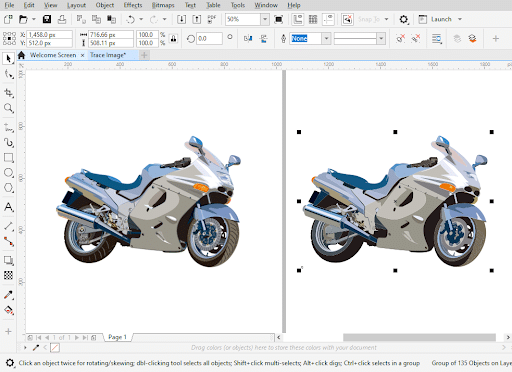Select the Crop tool
Image resolution: width=512 pixels, height=372 pixels.
point(8,93)
